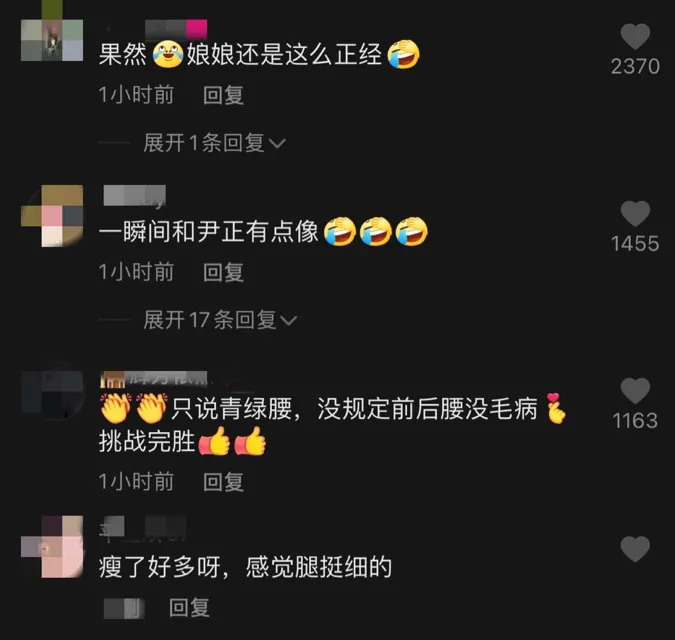Open username above '只说青绿腰' comment
This screenshot has width=675, height=640.
tap(154, 379)
